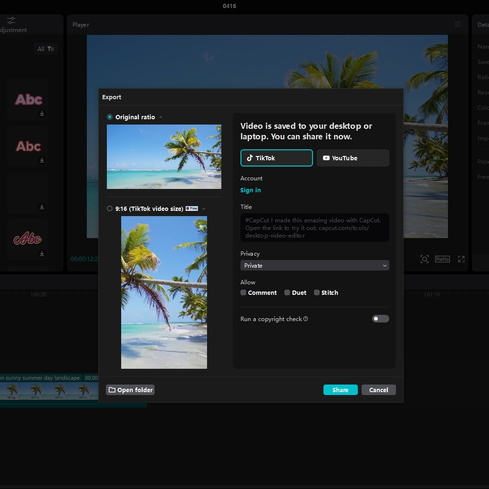Select the cursive Abc text preset

(27, 239)
